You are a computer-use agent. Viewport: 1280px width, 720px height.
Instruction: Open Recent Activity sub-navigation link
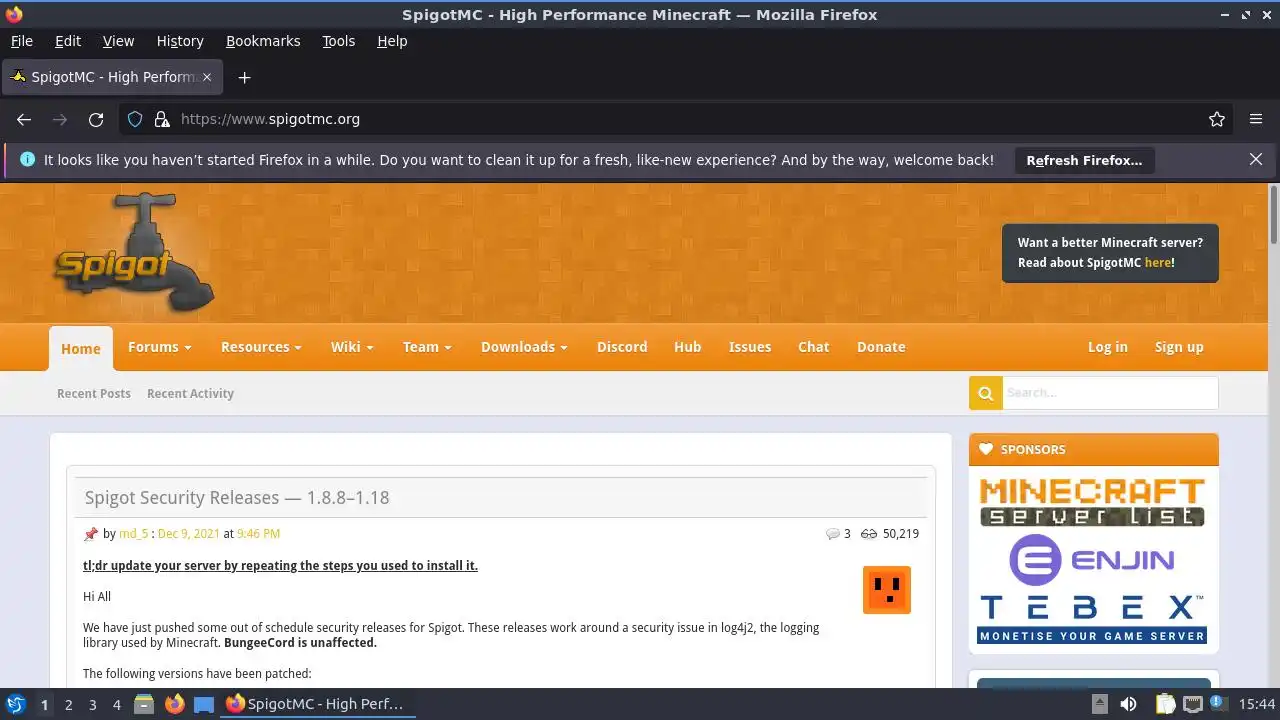[x=190, y=393]
